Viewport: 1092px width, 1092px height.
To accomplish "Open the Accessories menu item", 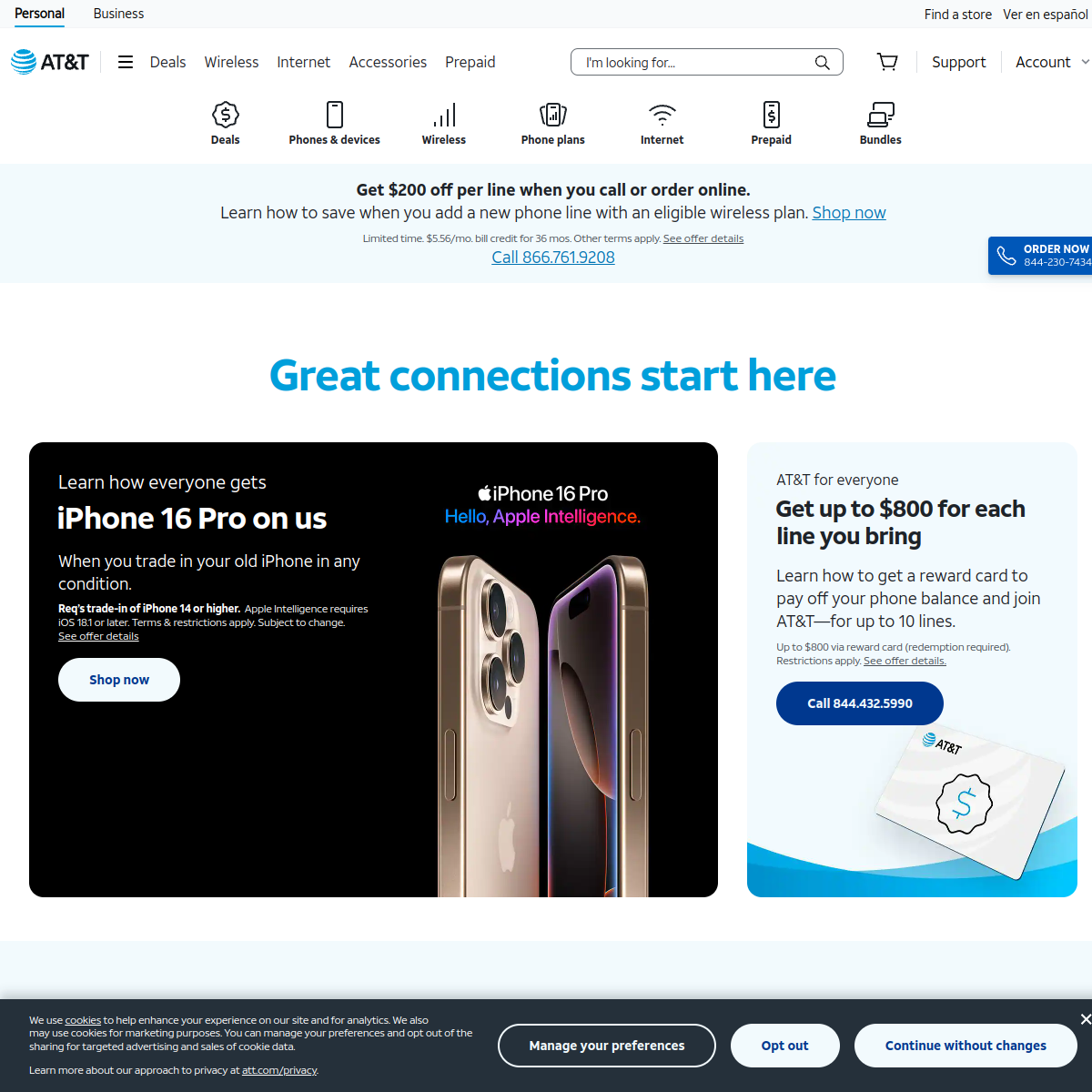I will [388, 62].
